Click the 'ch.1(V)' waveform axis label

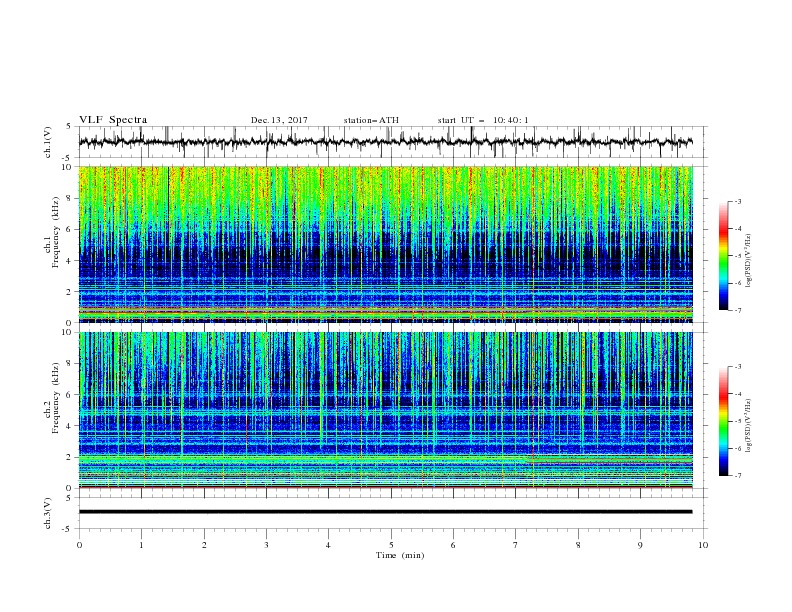click(47, 142)
